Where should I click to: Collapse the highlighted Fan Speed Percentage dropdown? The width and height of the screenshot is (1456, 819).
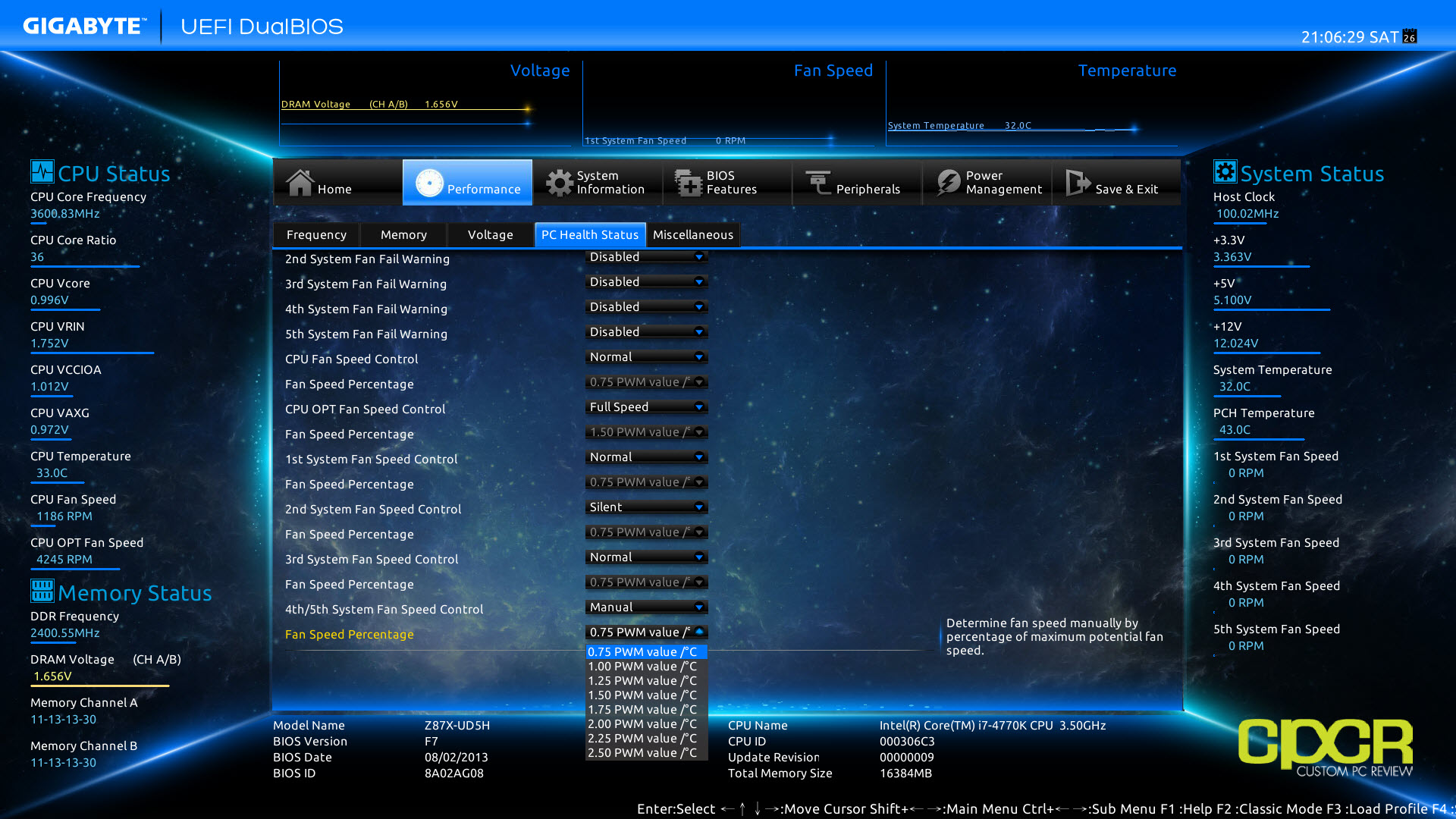646,632
